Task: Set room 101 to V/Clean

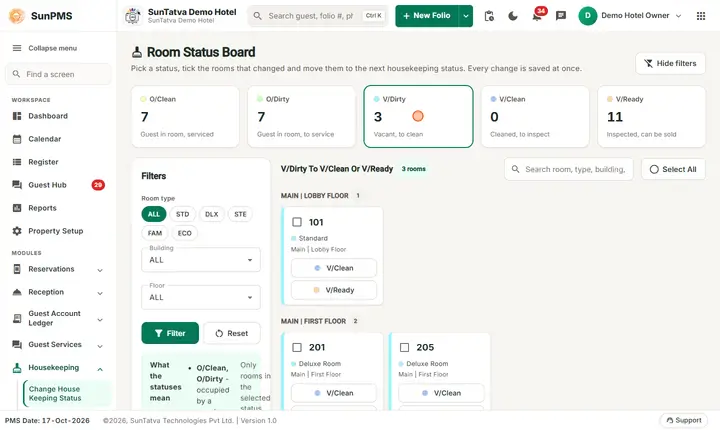Action: point(334,268)
